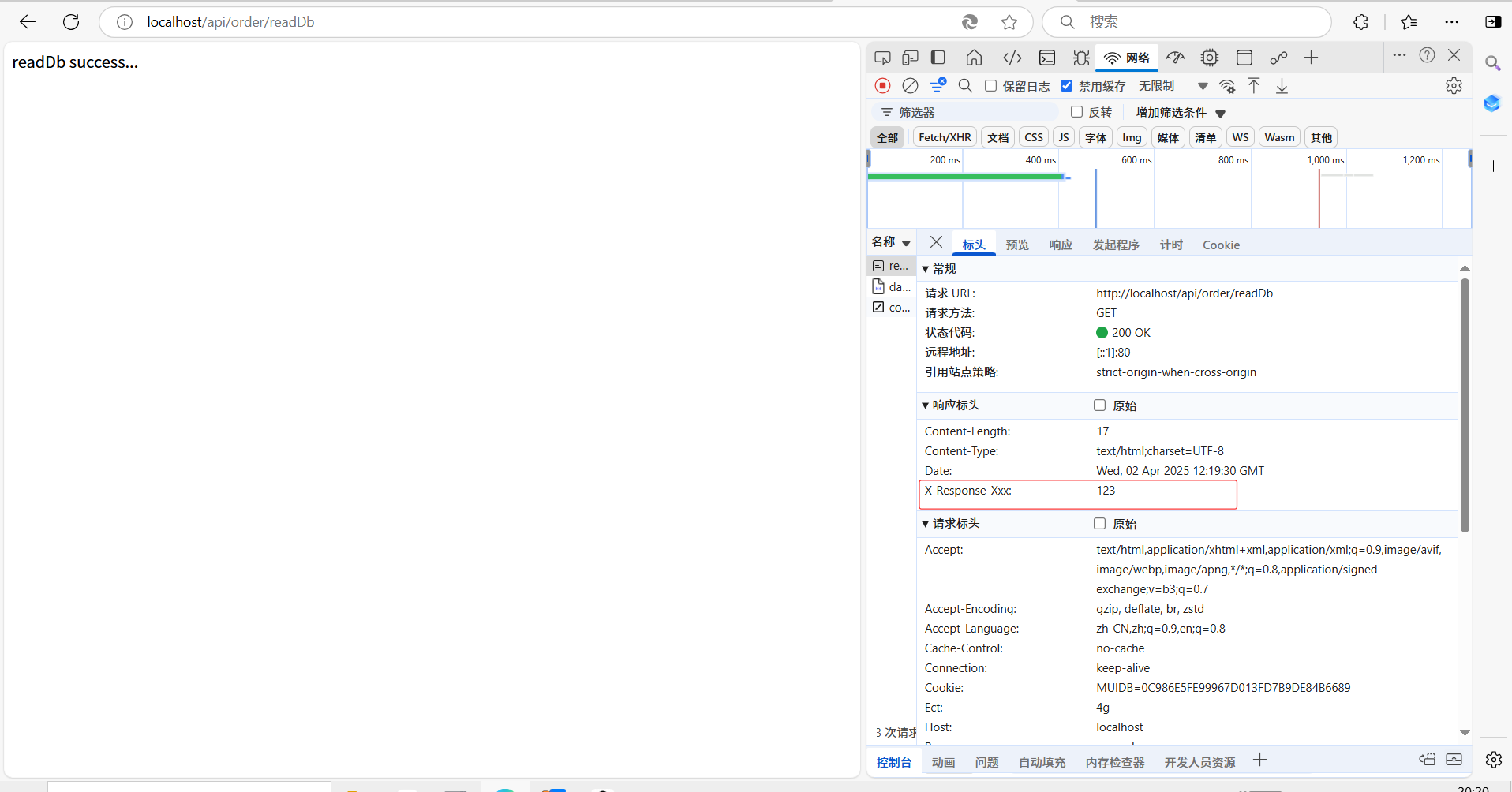Screen dimensions: 1512x792
Task: Collapse the 响应标头 section
Action: tap(926, 405)
